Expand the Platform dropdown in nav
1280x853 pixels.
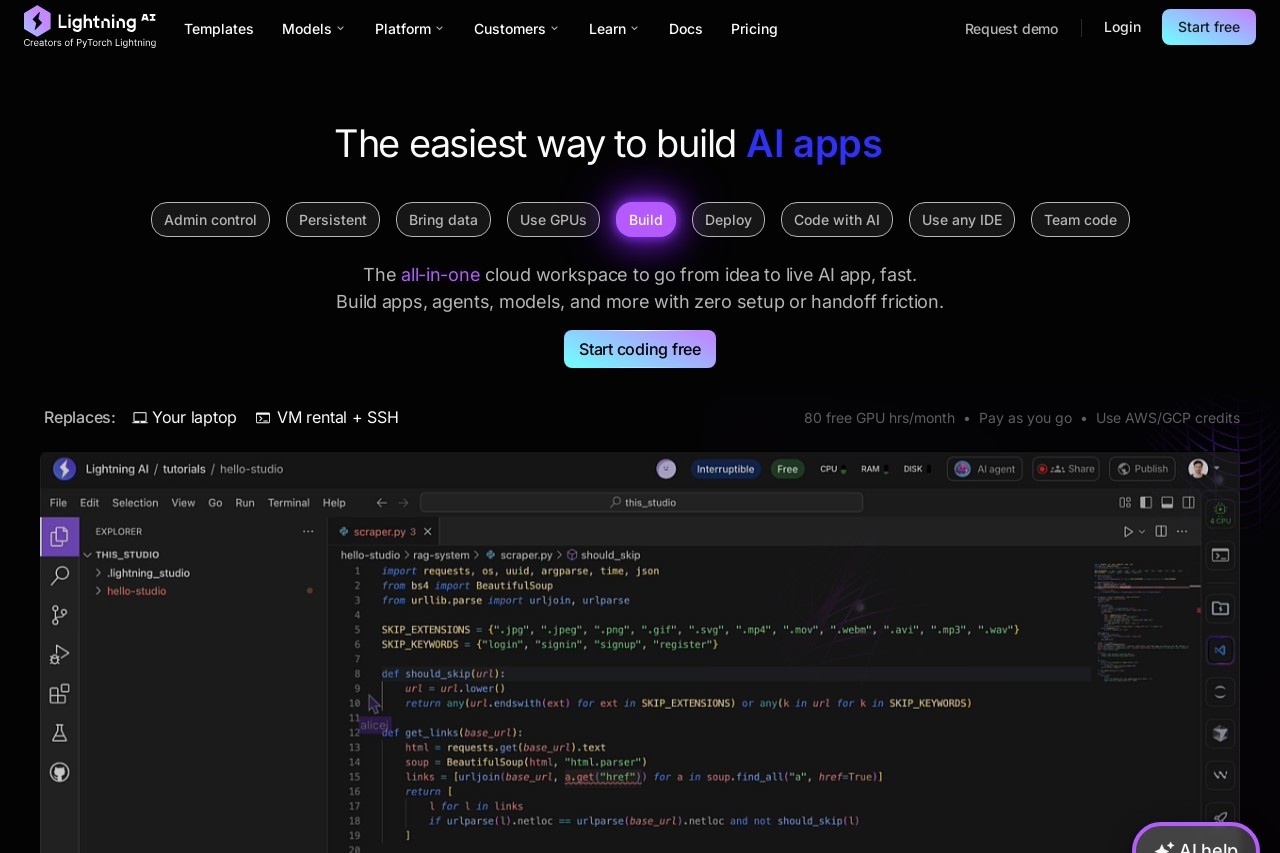coord(409,29)
